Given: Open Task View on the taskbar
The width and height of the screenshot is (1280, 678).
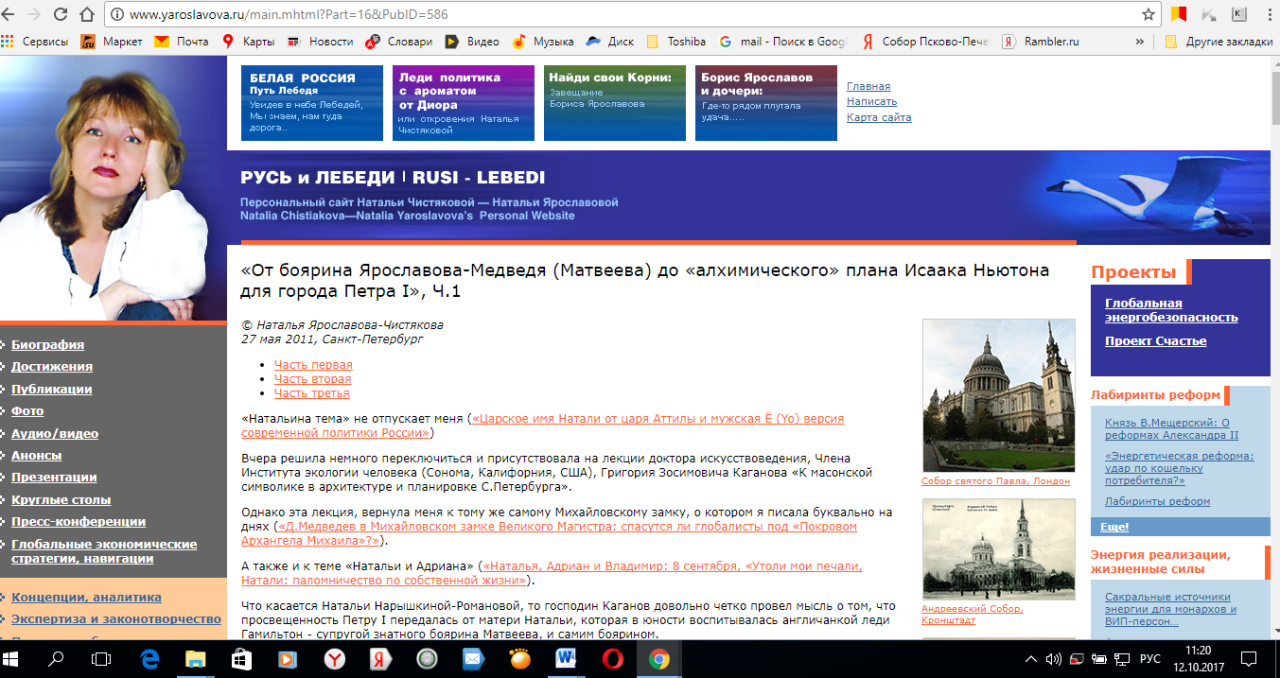Looking at the screenshot, I should point(101,659).
